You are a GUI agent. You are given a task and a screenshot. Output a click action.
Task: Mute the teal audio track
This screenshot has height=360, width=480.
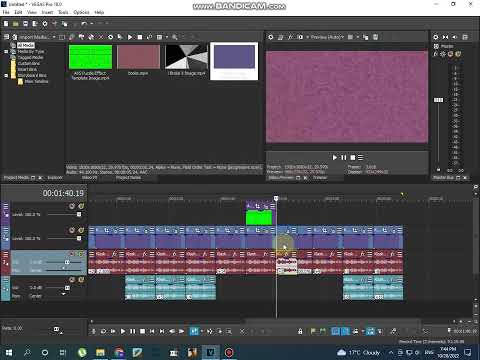[72, 280]
